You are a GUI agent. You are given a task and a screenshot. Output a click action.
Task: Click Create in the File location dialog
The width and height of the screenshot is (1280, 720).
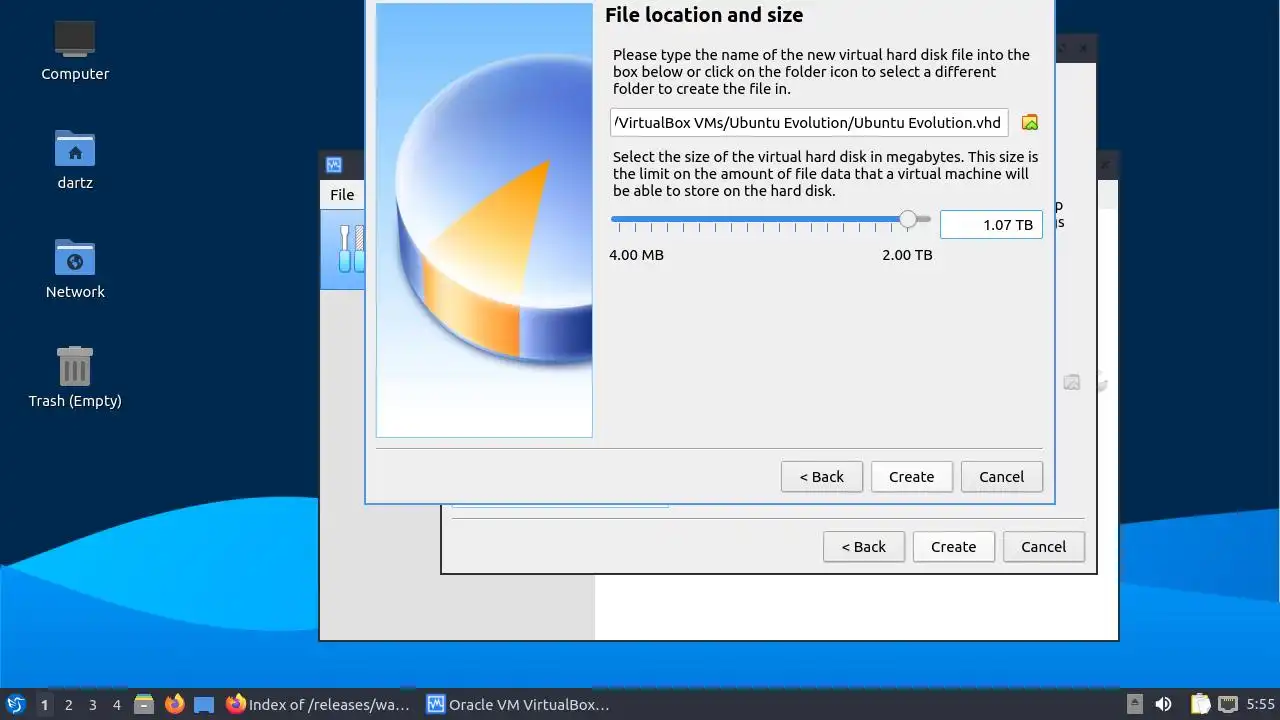tap(911, 477)
